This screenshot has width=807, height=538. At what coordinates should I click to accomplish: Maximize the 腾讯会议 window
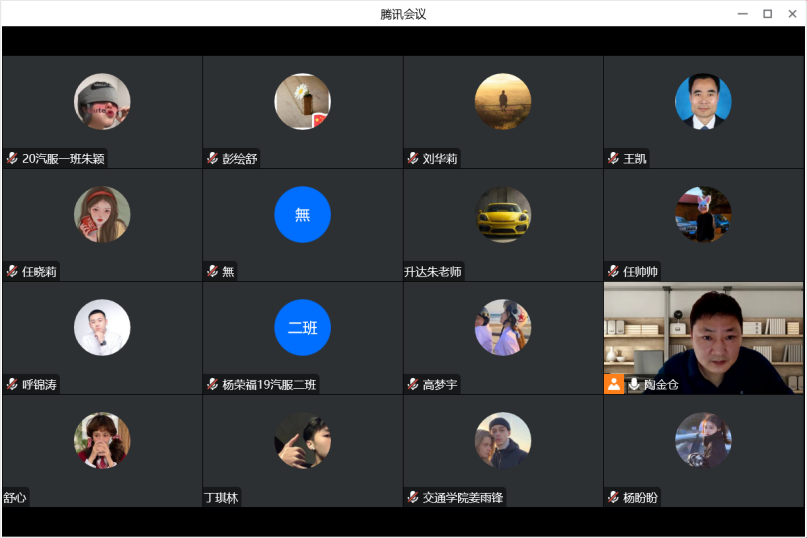[767, 13]
